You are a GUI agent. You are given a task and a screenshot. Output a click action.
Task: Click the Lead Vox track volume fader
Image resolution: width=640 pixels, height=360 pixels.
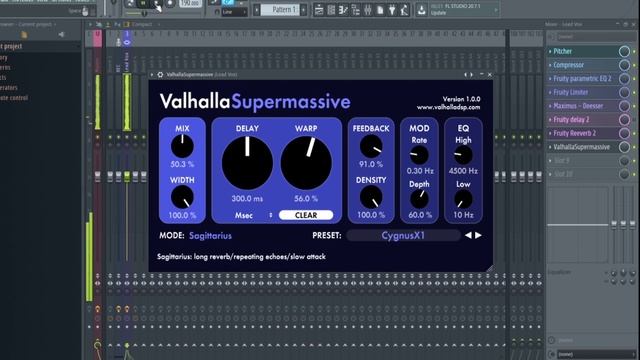pyautogui.click(x=127, y=176)
